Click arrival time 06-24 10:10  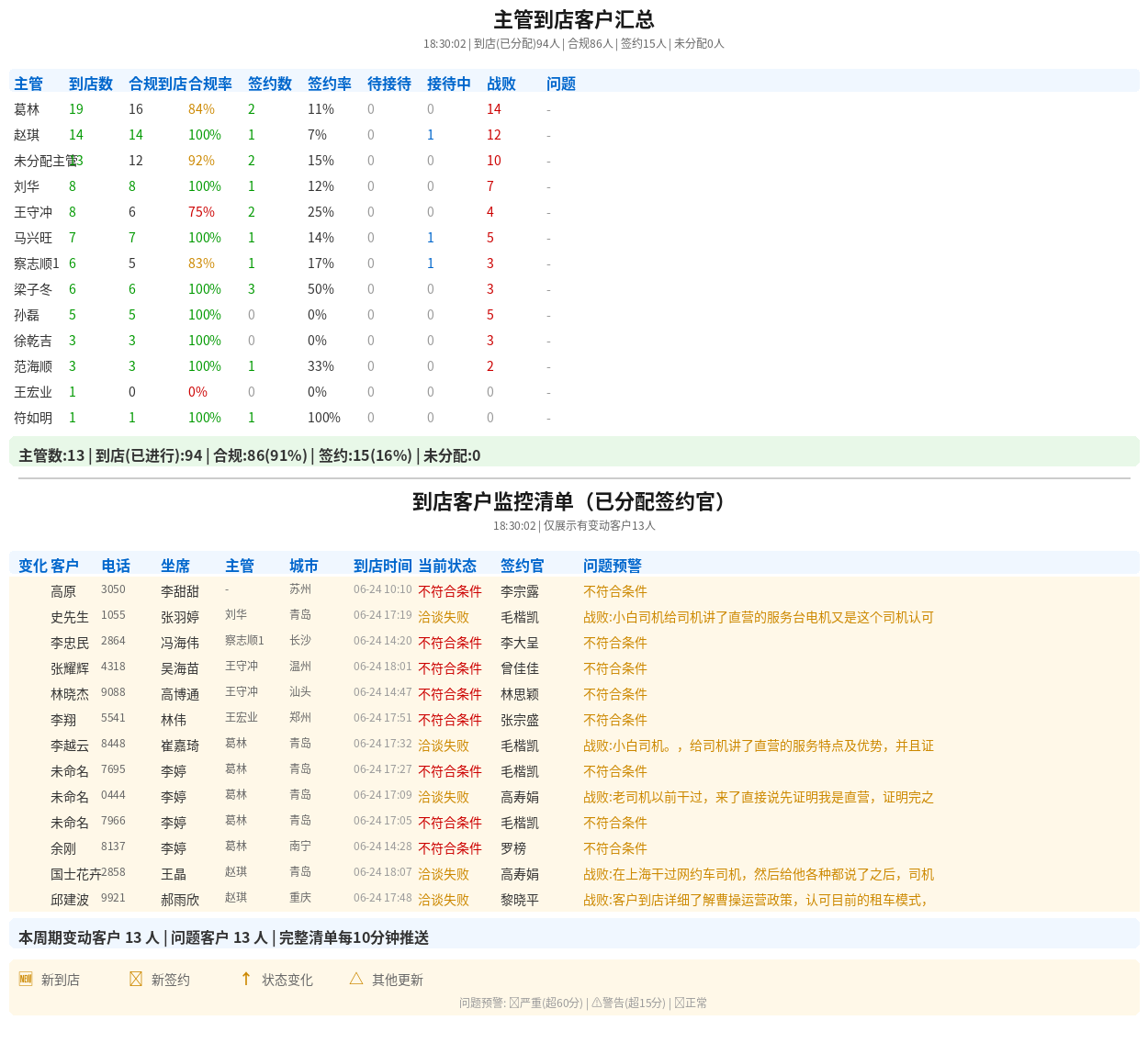point(383,589)
